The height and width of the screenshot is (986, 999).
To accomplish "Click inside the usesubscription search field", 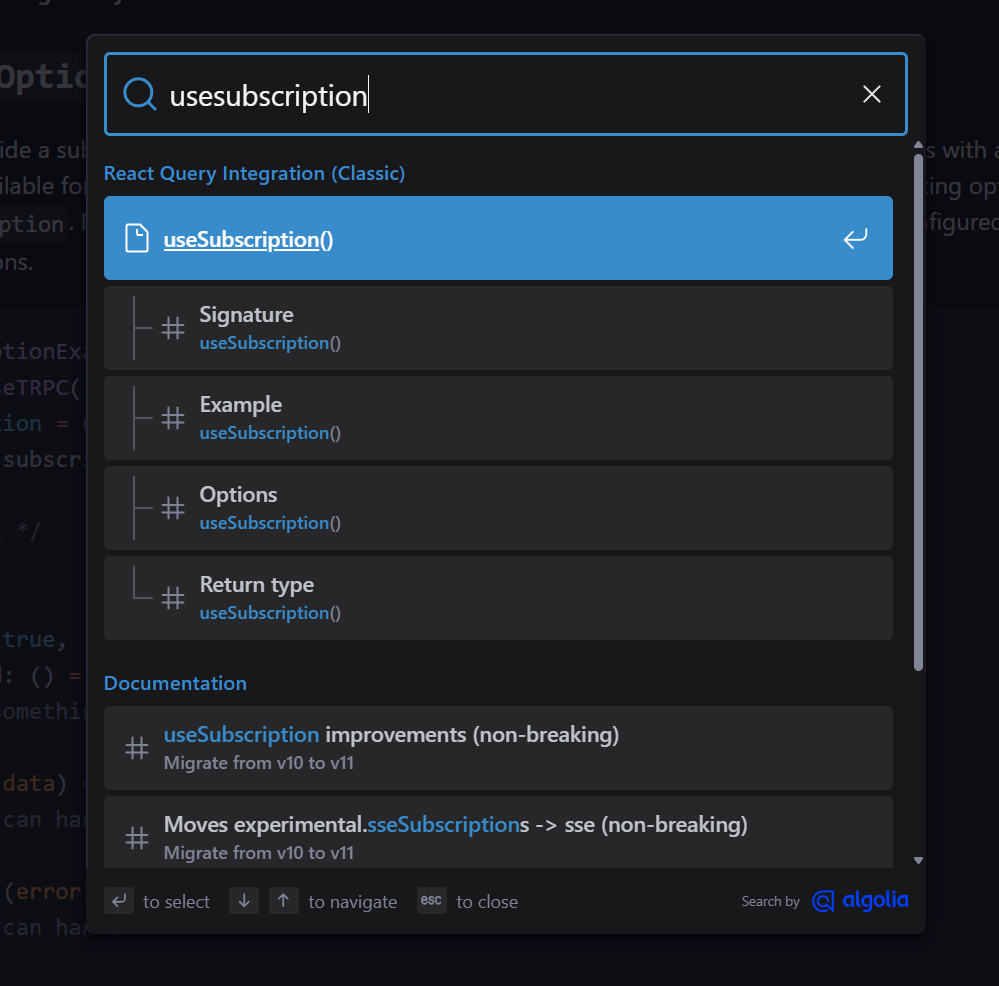I will click(x=500, y=95).
